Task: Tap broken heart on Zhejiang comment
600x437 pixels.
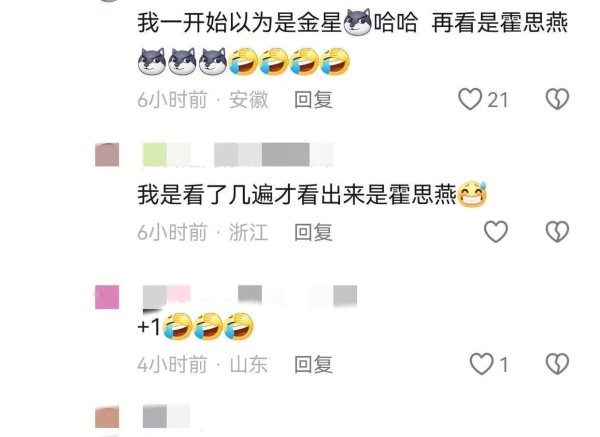Action: pos(557,232)
